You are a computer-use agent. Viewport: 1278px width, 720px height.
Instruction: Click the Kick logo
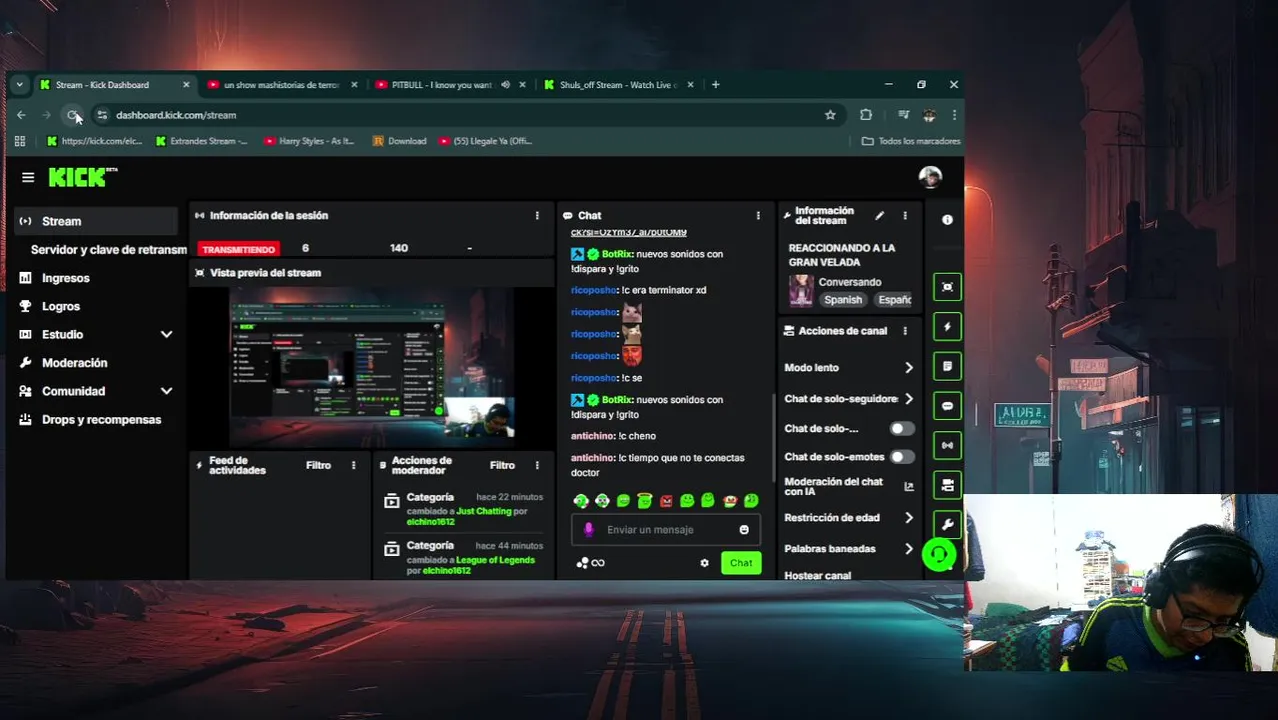click(x=83, y=177)
